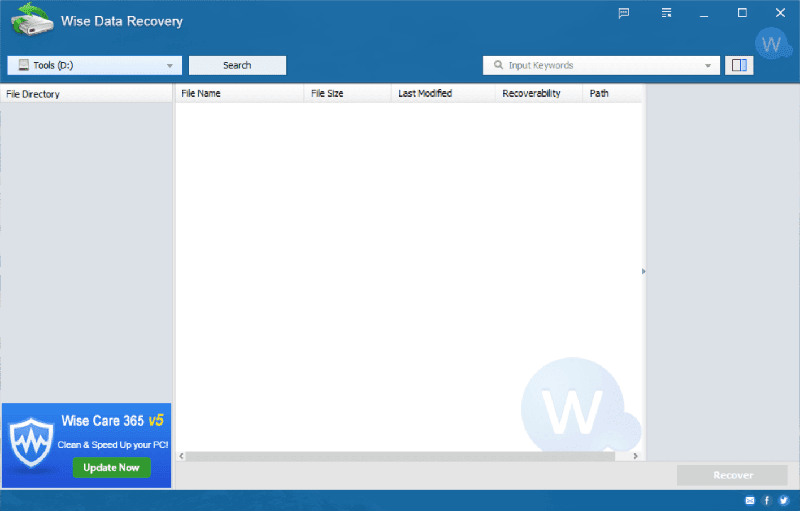Image resolution: width=800 pixels, height=511 pixels.
Task: Click the scroll right arrow of file list
Action: (635, 456)
